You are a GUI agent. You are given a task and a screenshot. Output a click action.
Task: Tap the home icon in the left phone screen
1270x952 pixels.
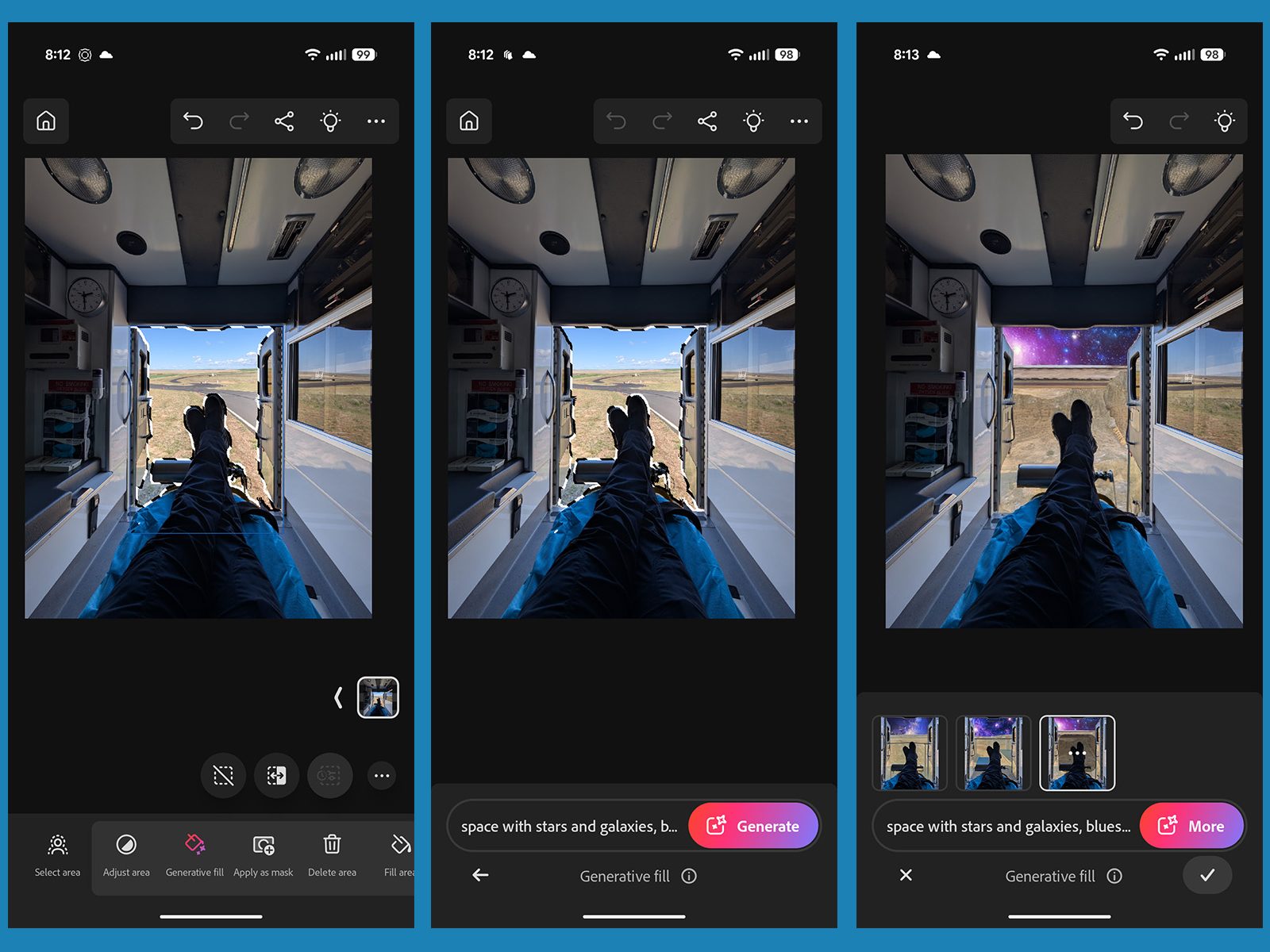[46, 121]
